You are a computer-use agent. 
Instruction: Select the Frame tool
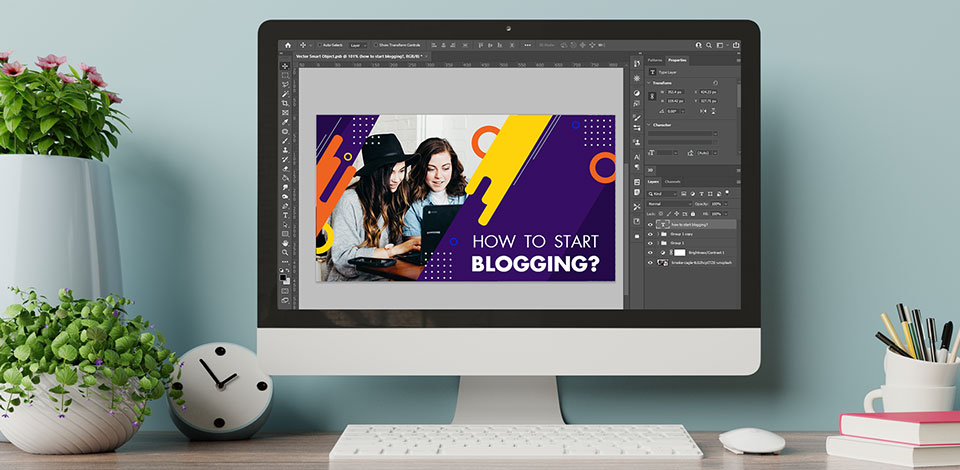coord(285,113)
